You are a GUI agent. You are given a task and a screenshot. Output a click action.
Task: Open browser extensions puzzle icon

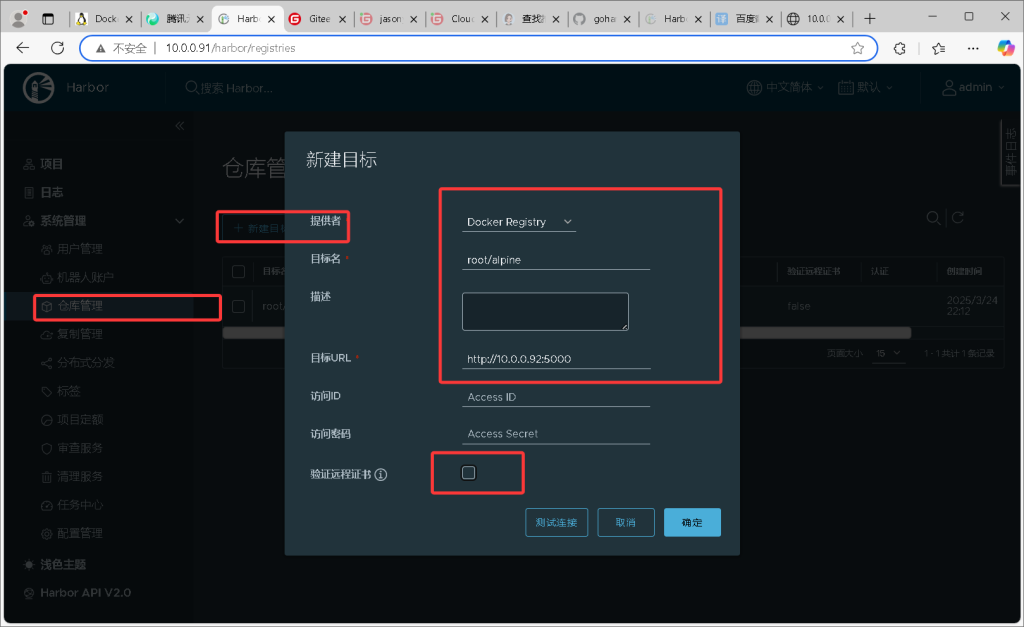[x=899, y=48]
